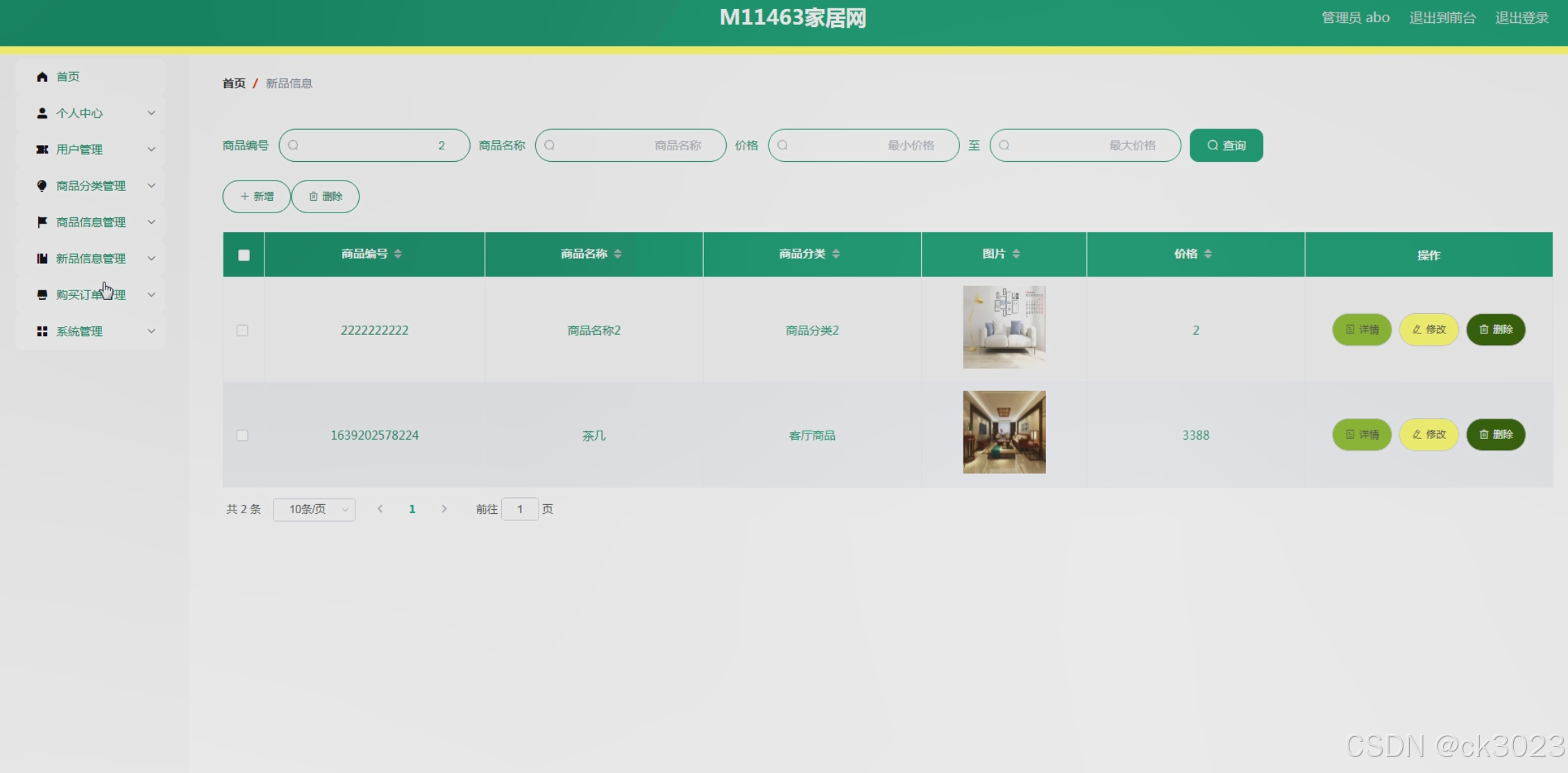Click the person icon for 个人中心
The width and height of the screenshot is (1568, 773).
(42, 113)
